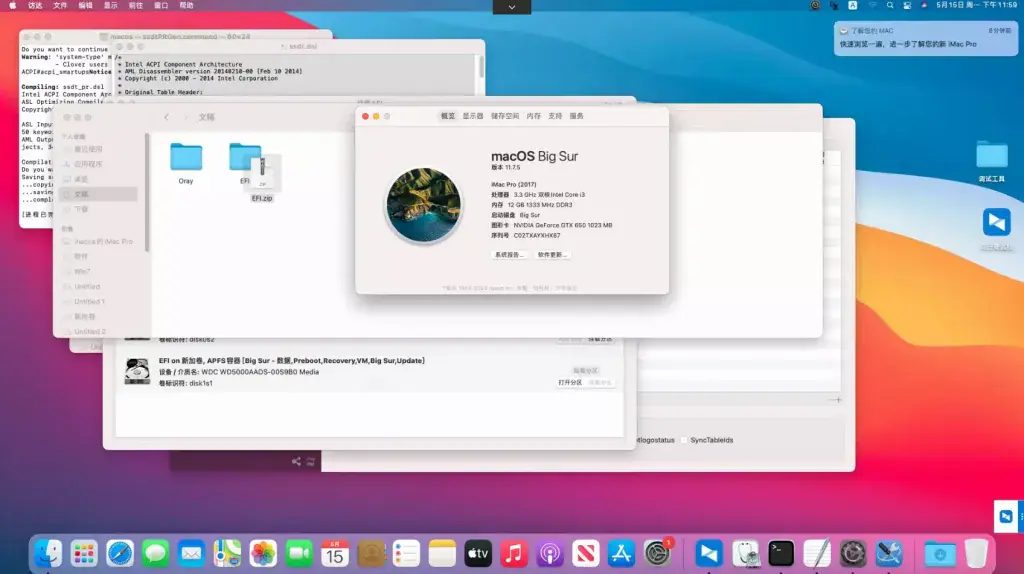
Task: Open the 帮助 menu in menu bar
Action: point(187,5)
